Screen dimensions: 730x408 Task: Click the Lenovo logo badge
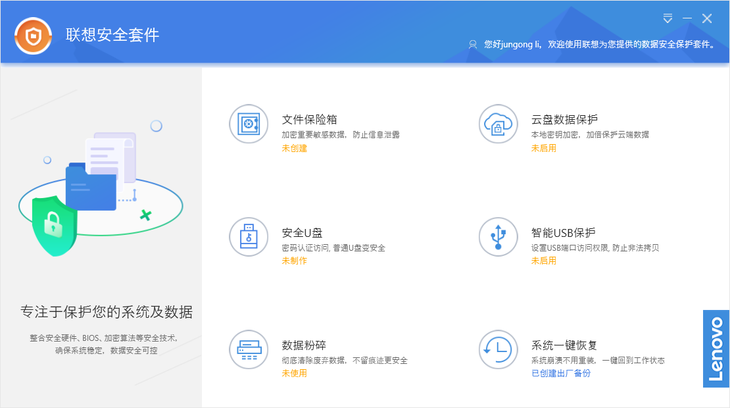tap(716, 349)
